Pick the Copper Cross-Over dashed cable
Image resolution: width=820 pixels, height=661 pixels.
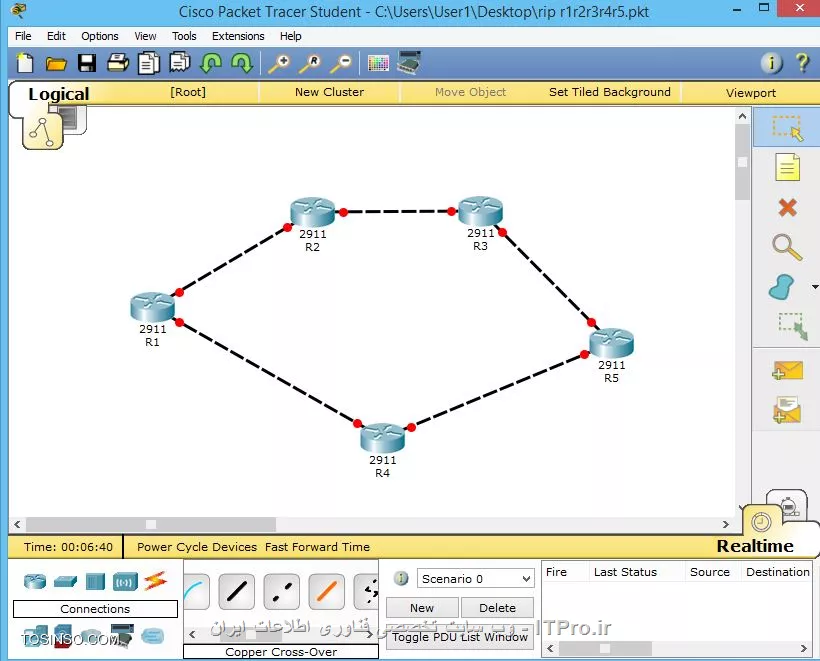pos(282,591)
